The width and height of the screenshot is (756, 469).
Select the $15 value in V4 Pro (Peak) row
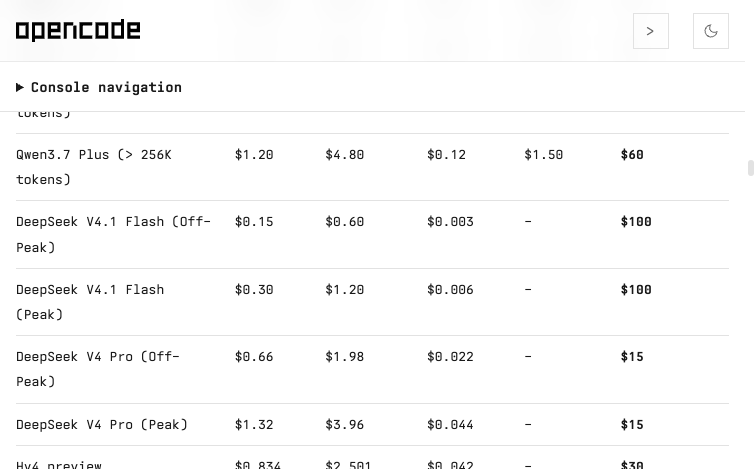coord(632,425)
